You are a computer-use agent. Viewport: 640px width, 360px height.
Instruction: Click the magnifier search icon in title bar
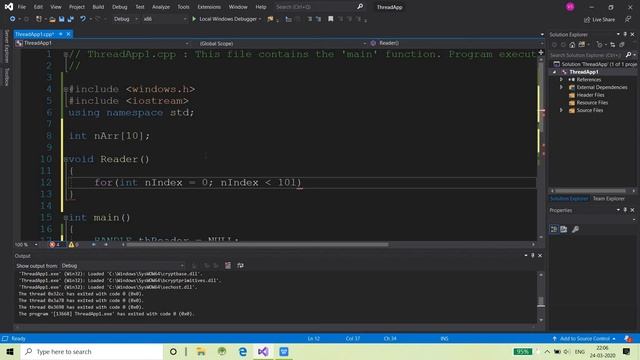coord(360,7)
